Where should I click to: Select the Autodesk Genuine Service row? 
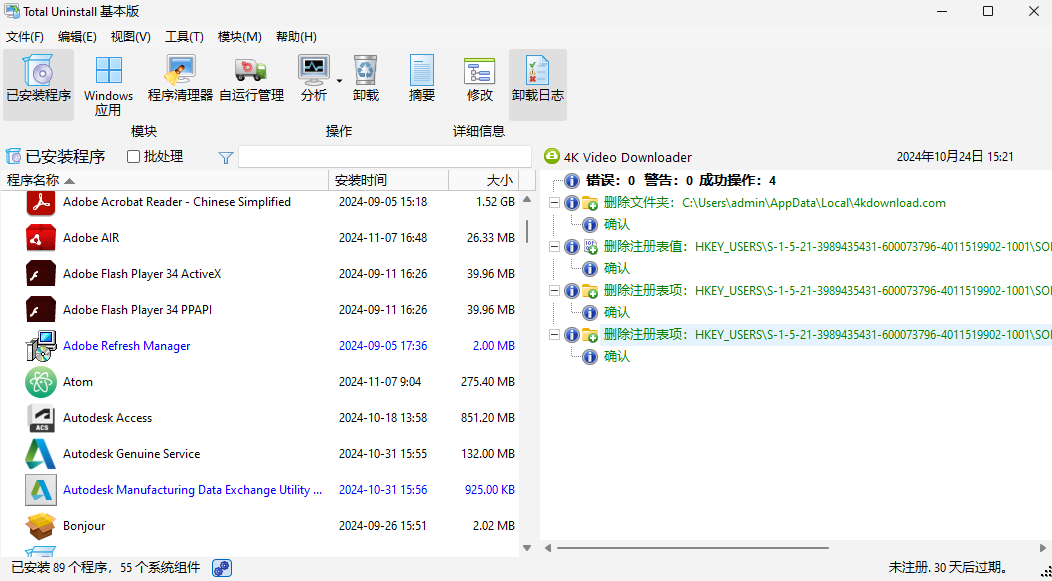click(x=260, y=454)
